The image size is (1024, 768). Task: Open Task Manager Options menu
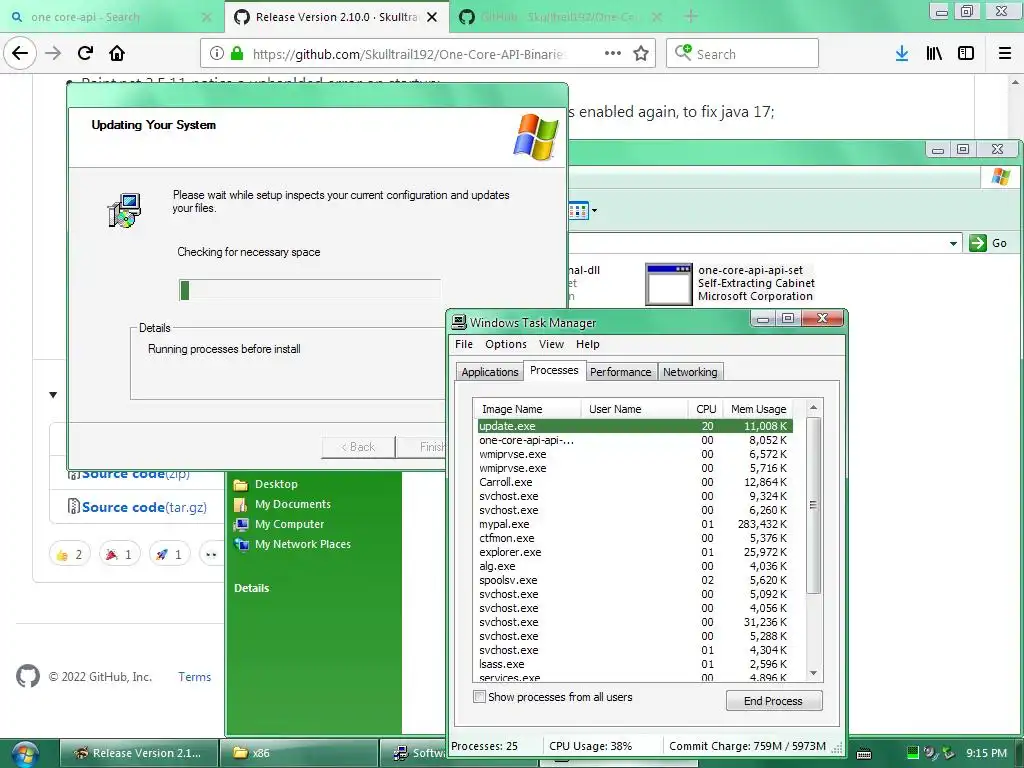pos(505,344)
